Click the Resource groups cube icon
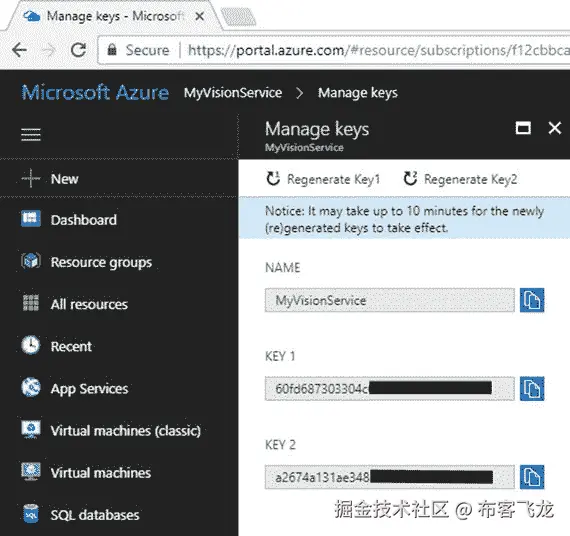Image resolution: width=570 pixels, height=536 pixels. pyautogui.click(x=31, y=261)
